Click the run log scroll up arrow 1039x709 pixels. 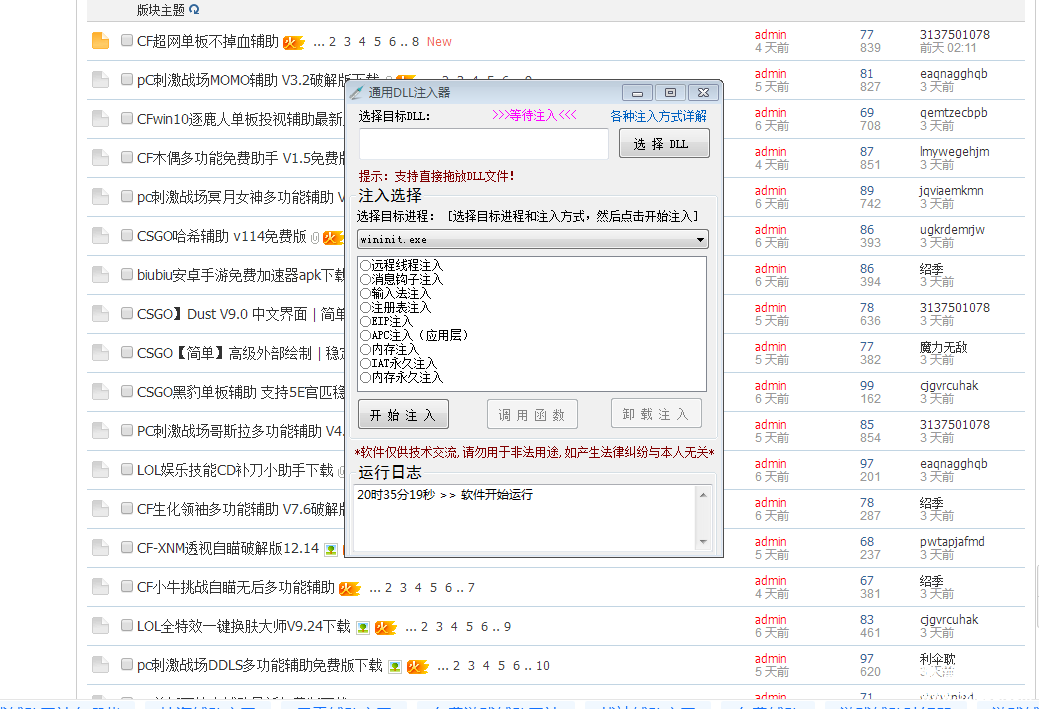pyautogui.click(x=703, y=495)
